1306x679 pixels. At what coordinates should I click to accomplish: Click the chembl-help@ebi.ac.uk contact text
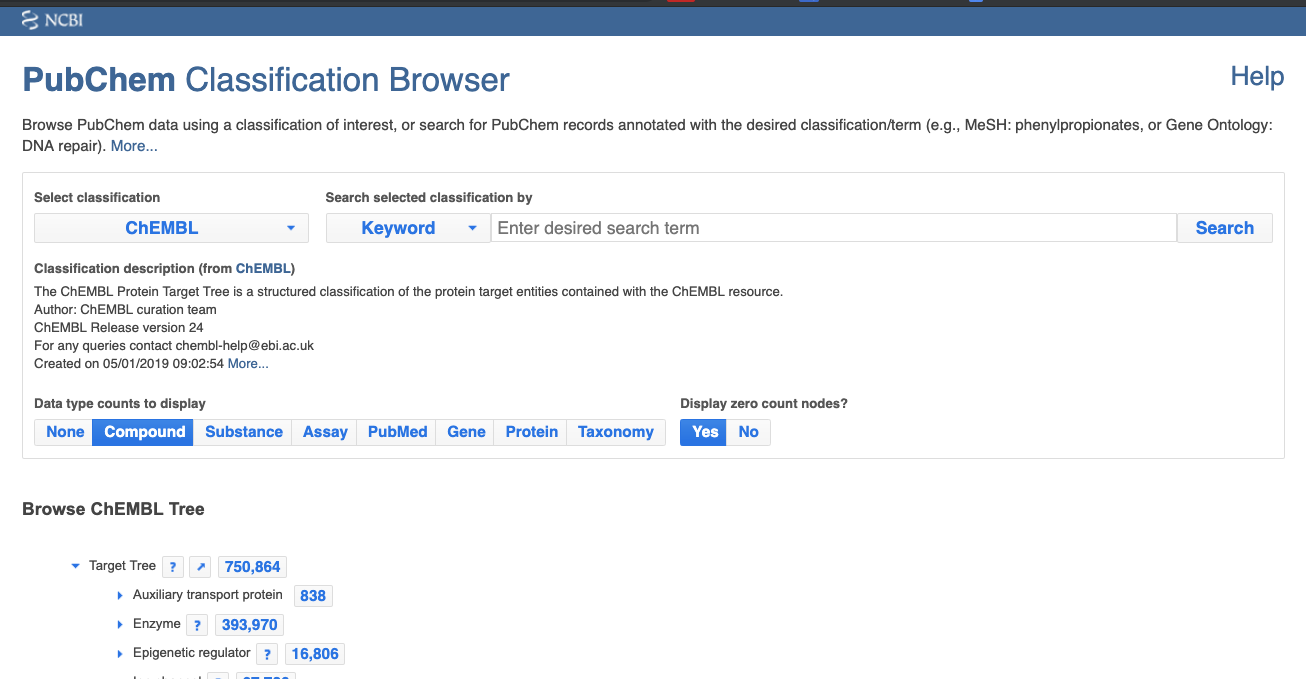(245, 346)
